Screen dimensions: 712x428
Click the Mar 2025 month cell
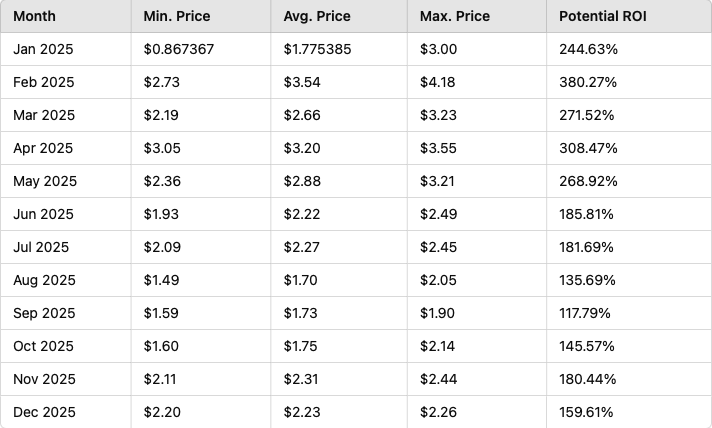point(44,115)
